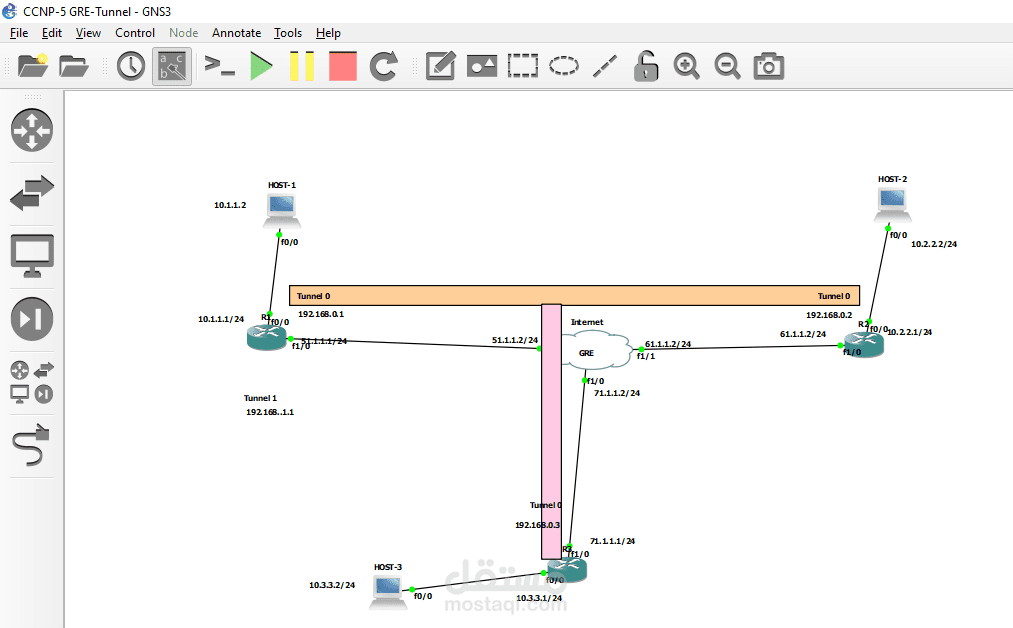Select the add a link cable tool
Image resolution: width=1013 pixels, height=628 pixels.
[31, 445]
